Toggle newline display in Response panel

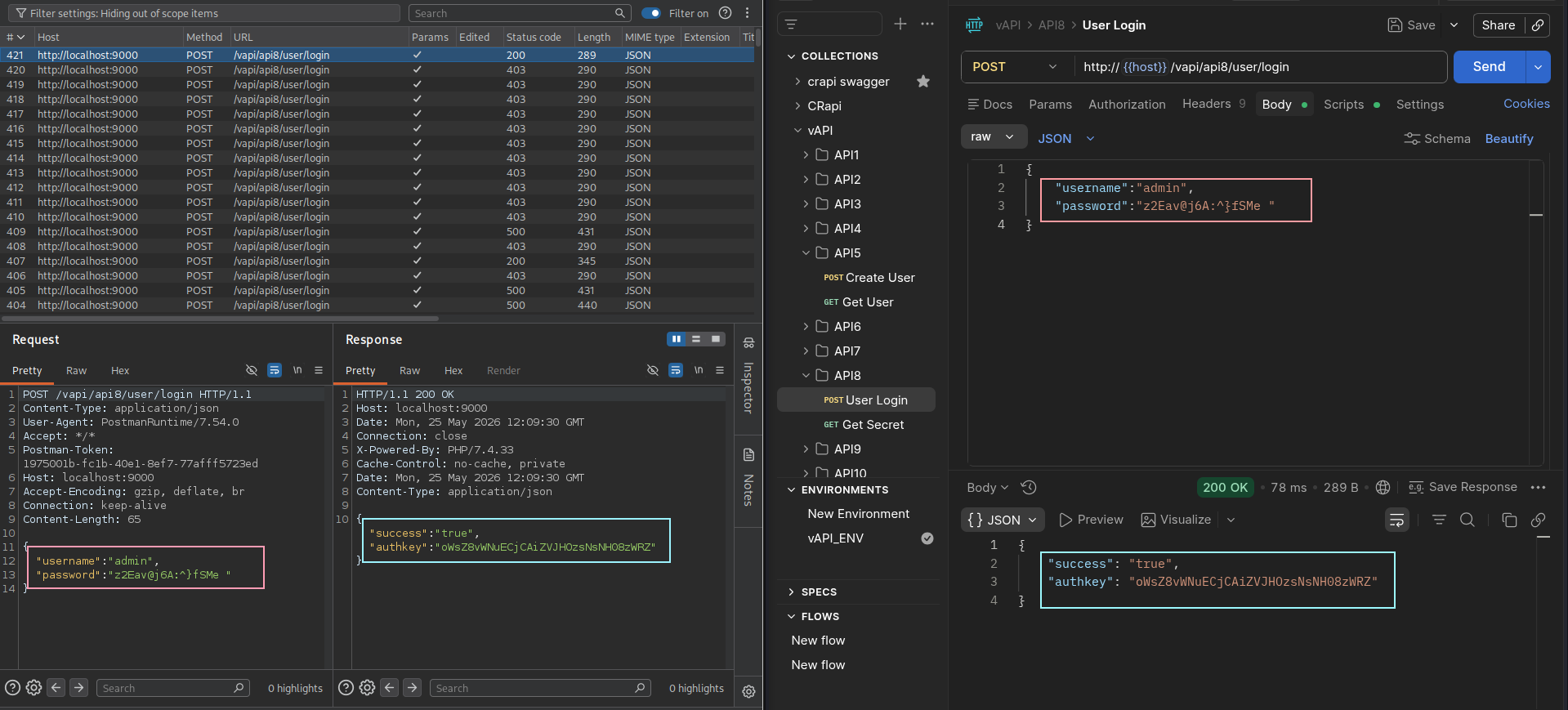tap(699, 370)
